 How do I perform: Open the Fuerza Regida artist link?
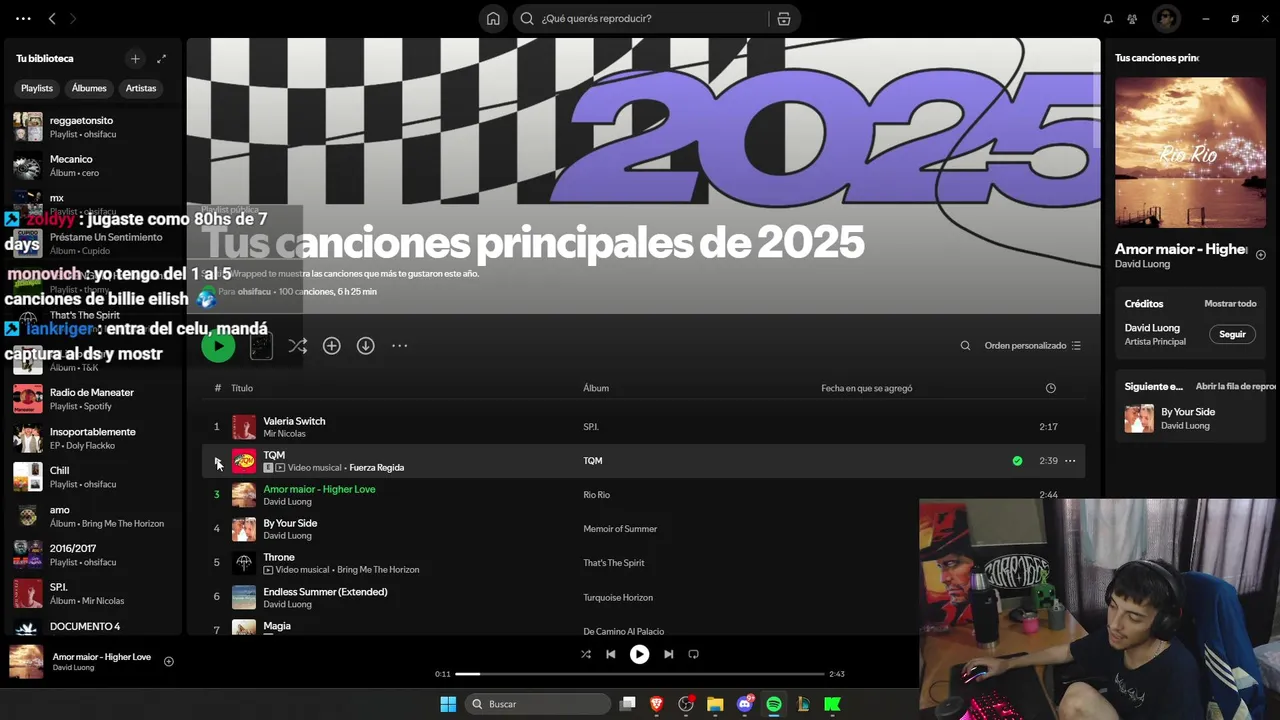tap(377, 468)
